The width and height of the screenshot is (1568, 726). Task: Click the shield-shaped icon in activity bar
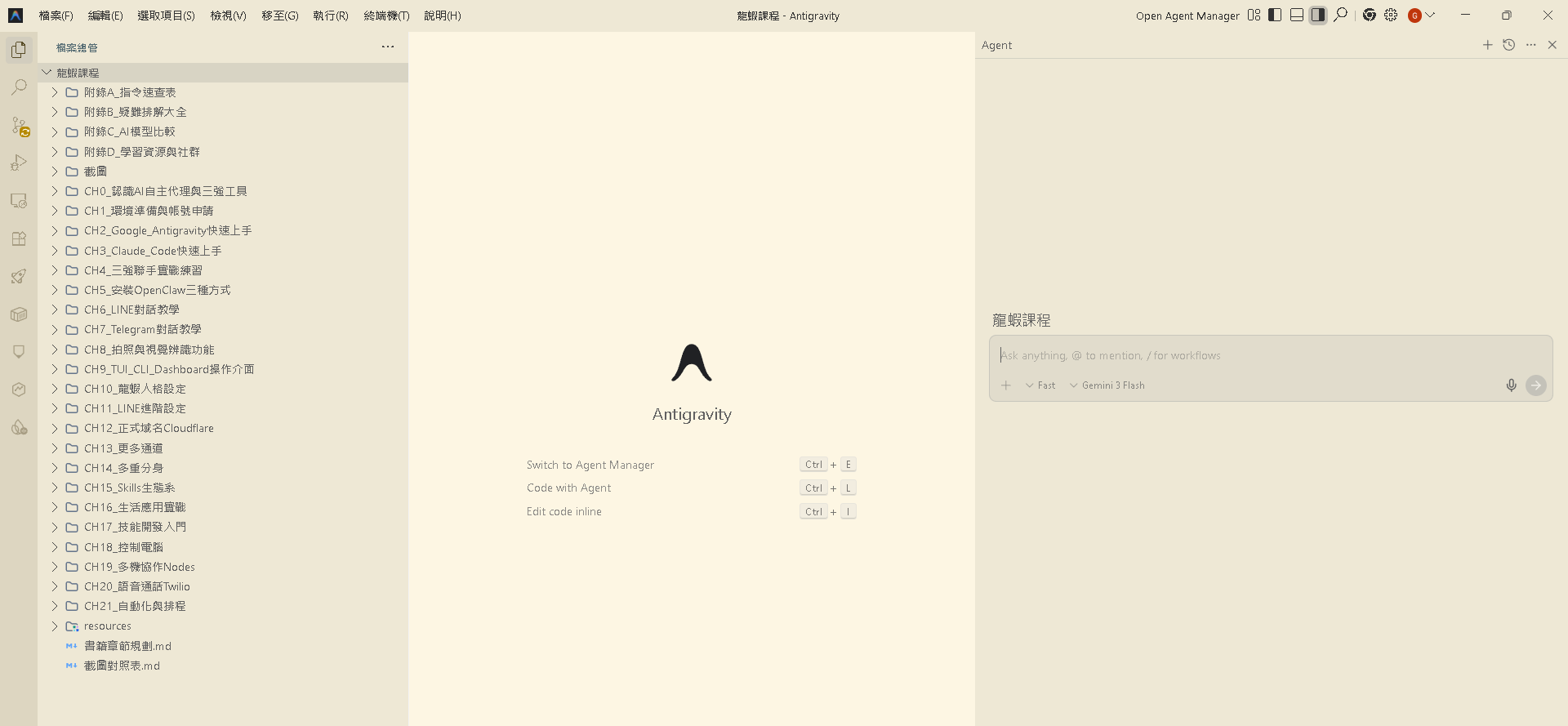coord(19,352)
